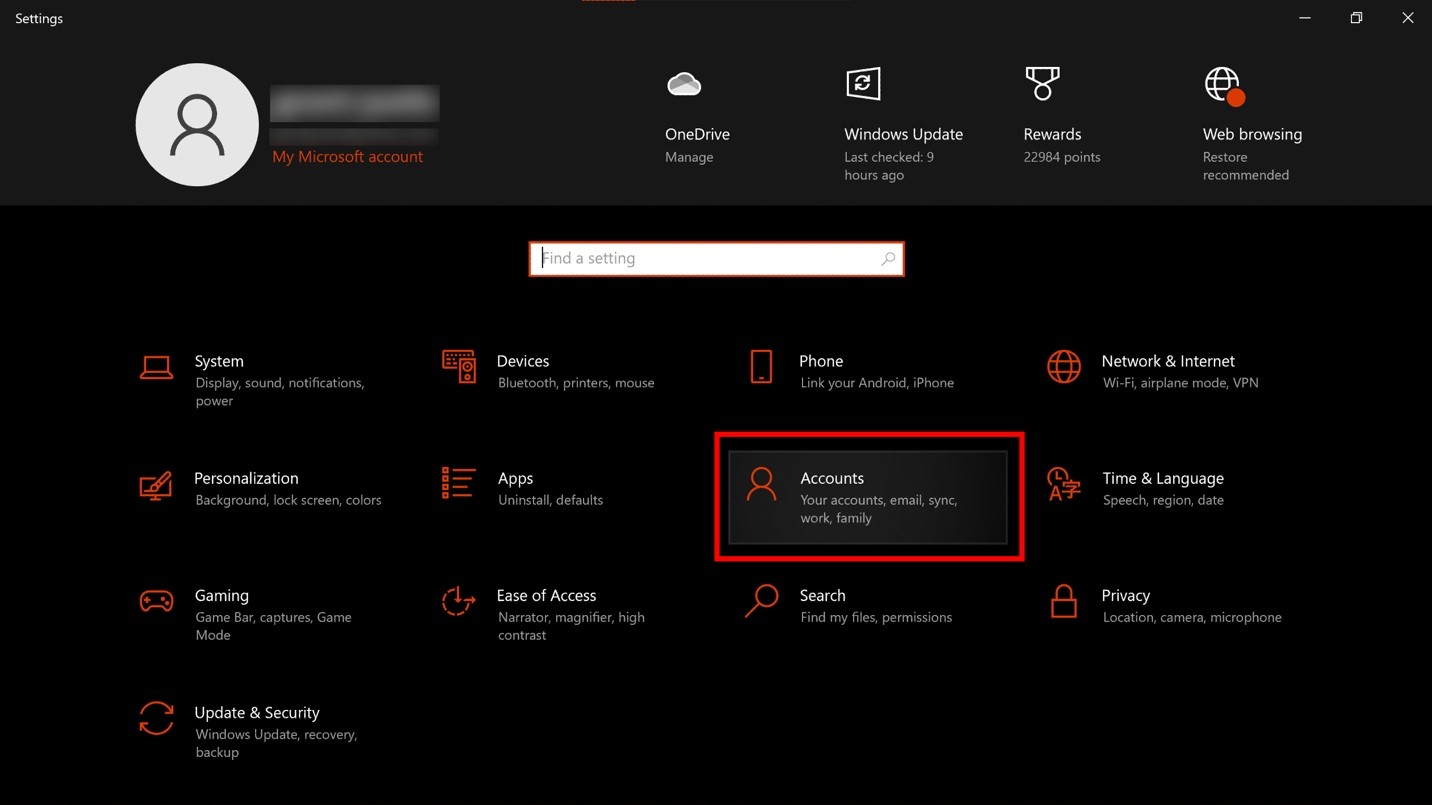This screenshot has height=805, width=1432.
Task: Open the Search magnifier category icon
Action: click(x=761, y=601)
